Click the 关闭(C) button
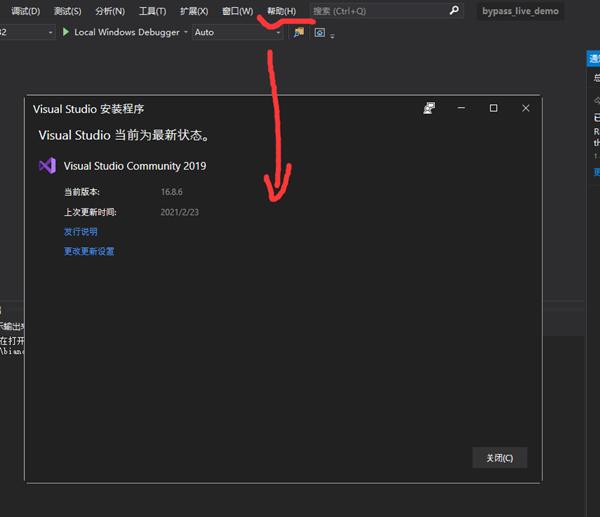Viewport: 600px width, 517px height. (499, 458)
